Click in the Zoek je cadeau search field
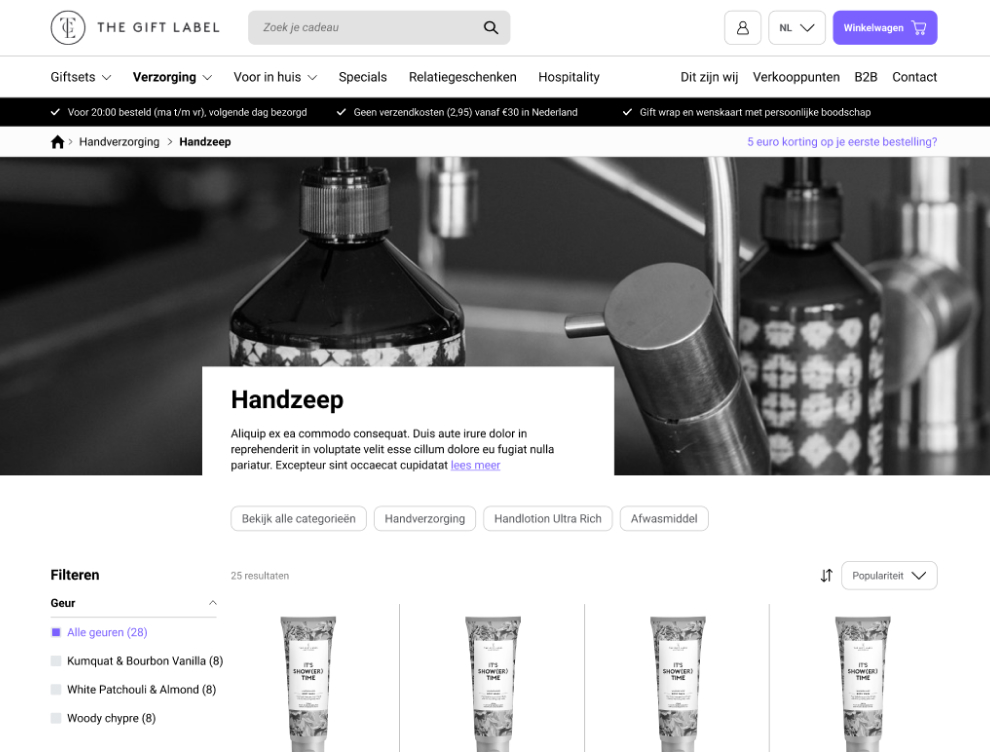This screenshot has height=752, width=990. coord(365,28)
